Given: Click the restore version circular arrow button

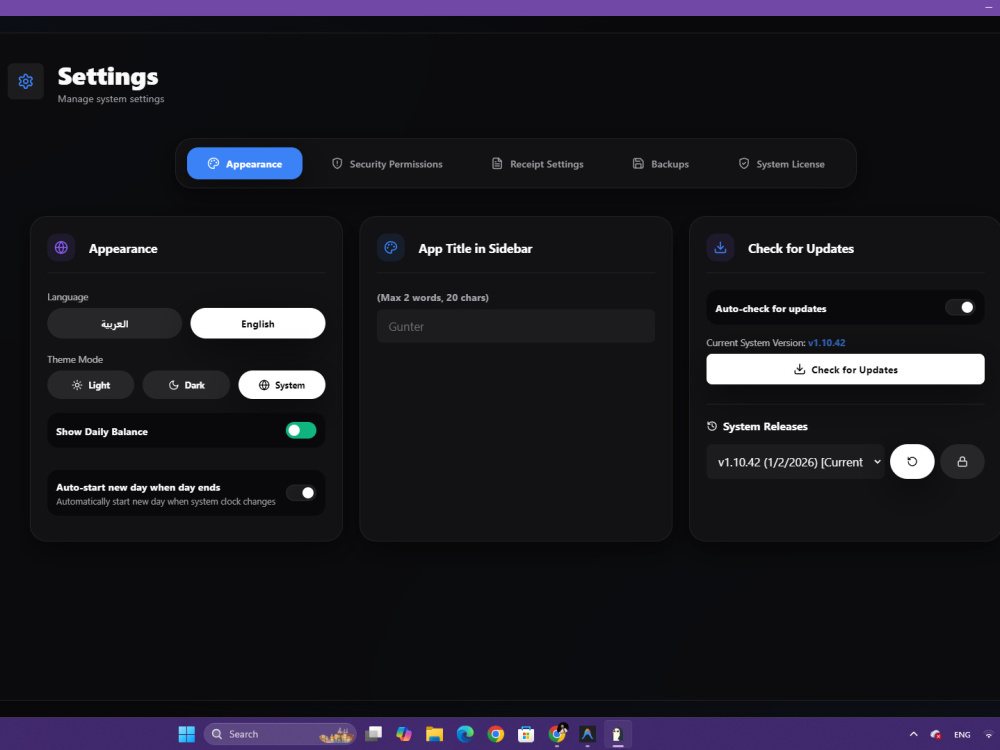Looking at the screenshot, I should point(912,462).
